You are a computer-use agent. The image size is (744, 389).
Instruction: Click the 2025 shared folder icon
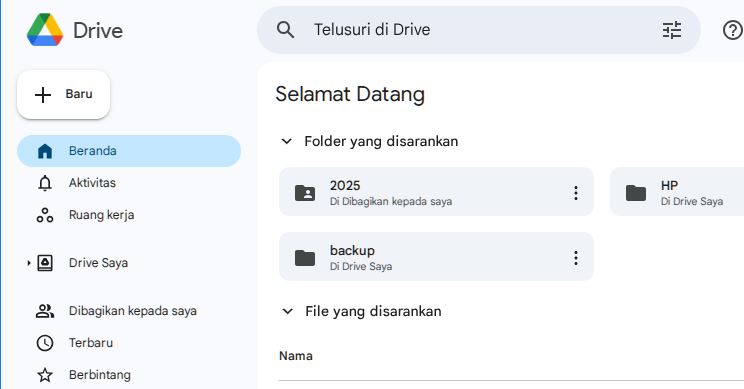pos(305,193)
